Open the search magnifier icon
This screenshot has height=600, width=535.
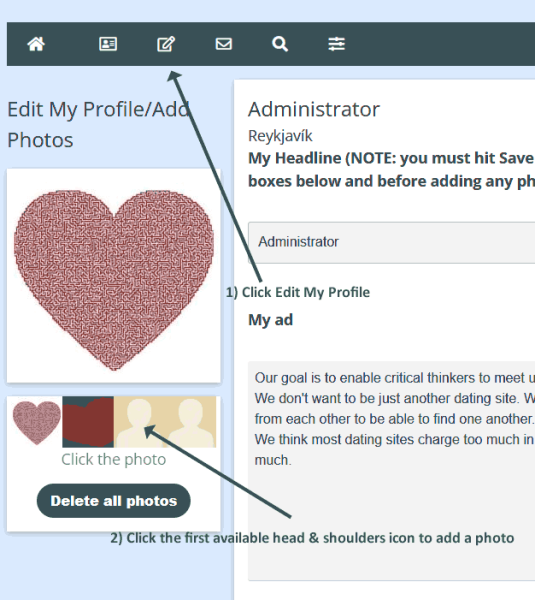point(280,44)
